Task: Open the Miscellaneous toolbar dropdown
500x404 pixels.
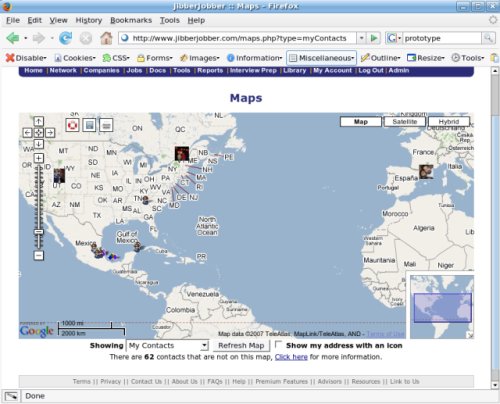Action: pyautogui.click(x=321, y=58)
